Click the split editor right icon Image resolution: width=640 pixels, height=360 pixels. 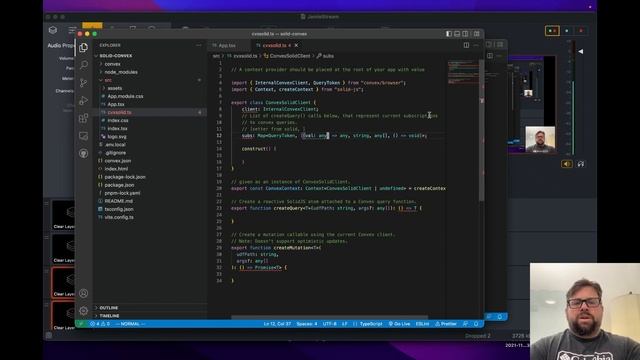click(466, 45)
